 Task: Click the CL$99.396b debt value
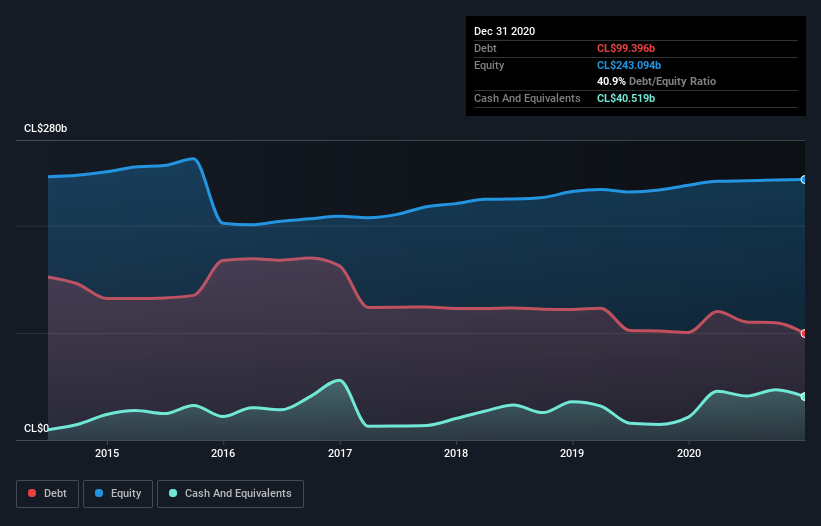click(x=626, y=48)
